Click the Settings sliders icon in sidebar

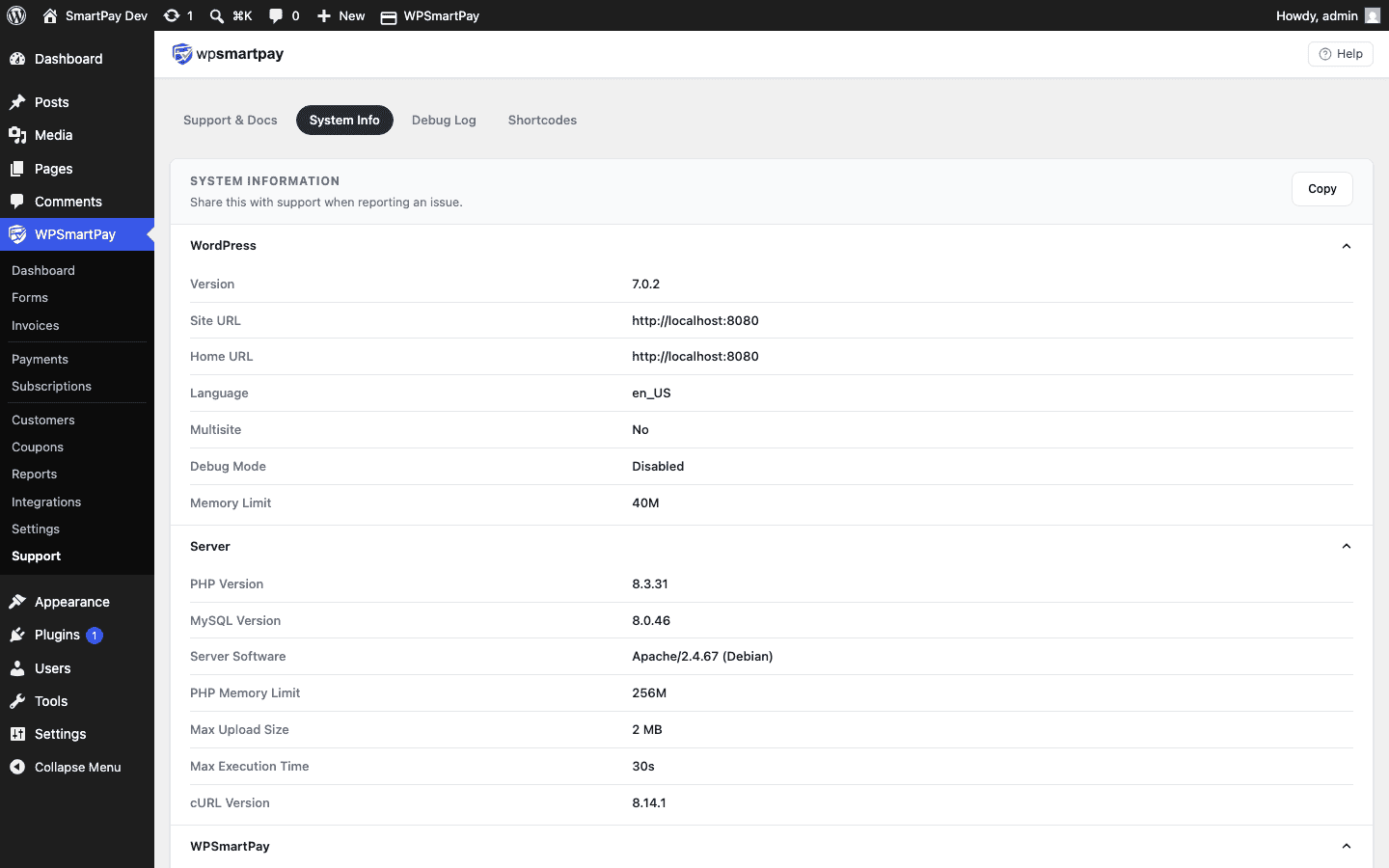(17, 734)
